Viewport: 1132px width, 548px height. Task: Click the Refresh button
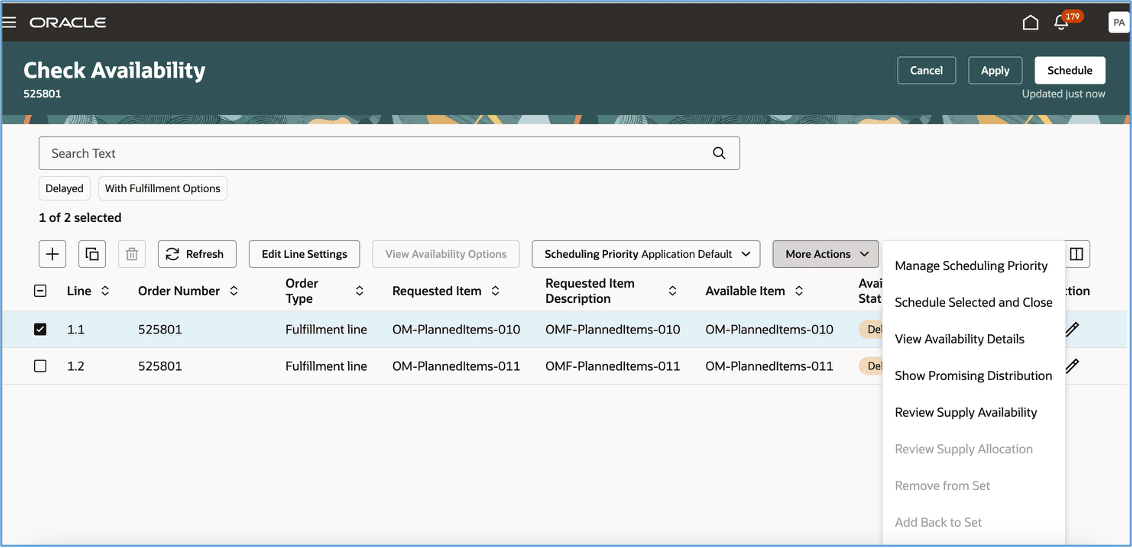tap(197, 254)
